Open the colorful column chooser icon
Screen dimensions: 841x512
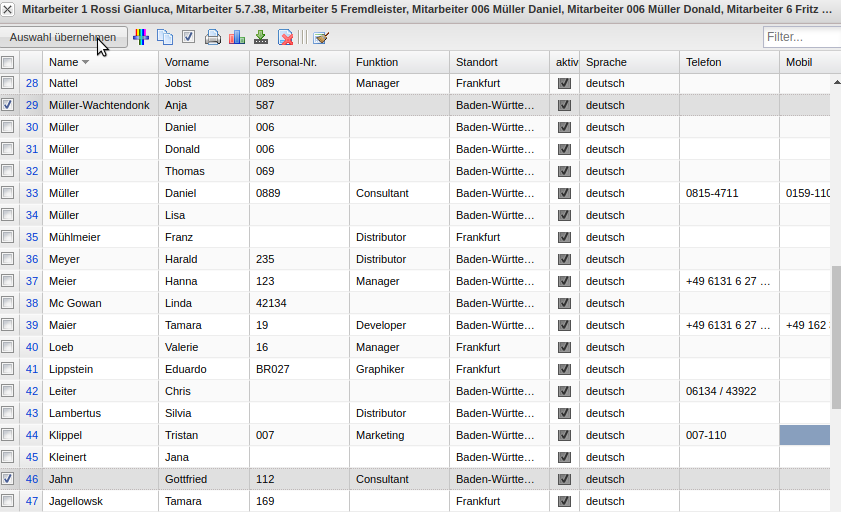click(x=141, y=38)
